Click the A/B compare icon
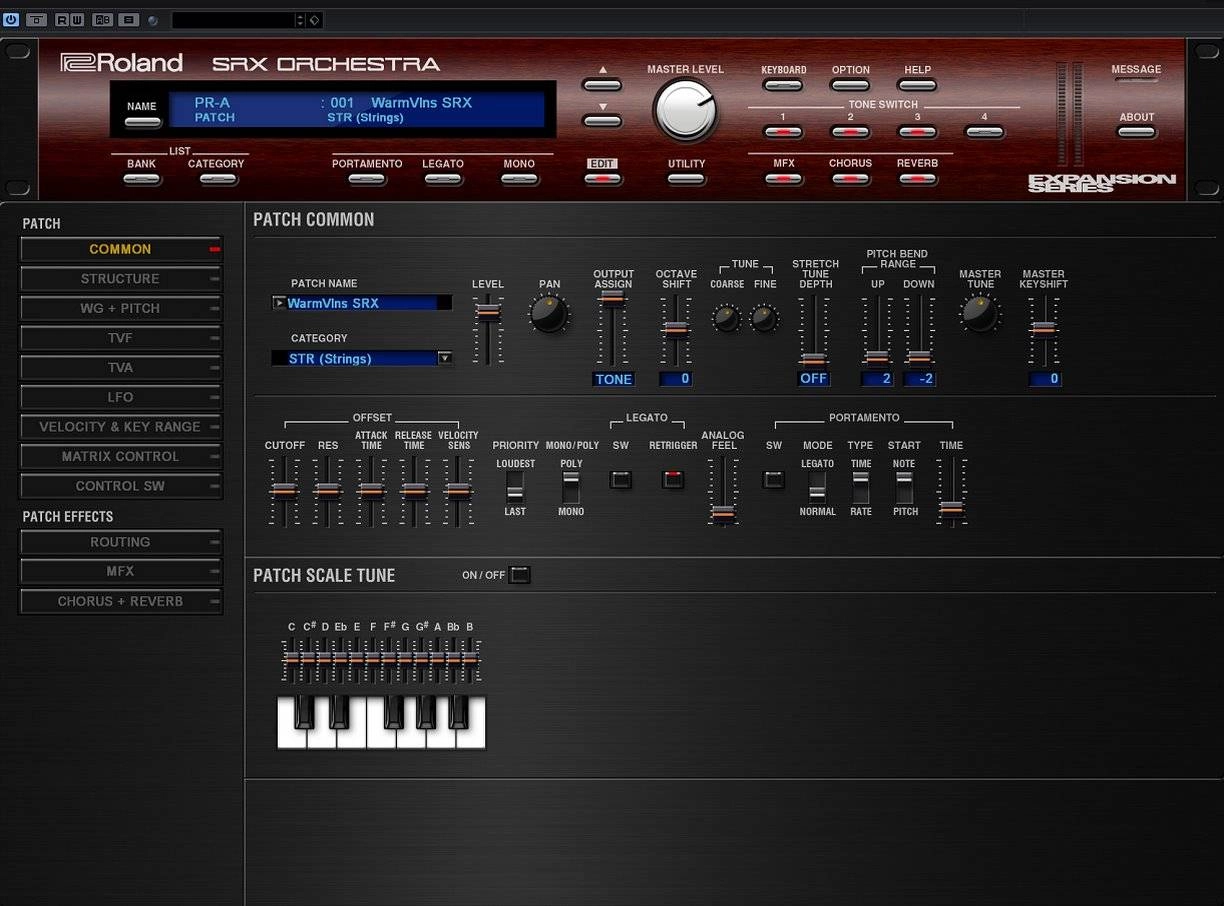This screenshot has width=1224, height=906. click(103, 20)
